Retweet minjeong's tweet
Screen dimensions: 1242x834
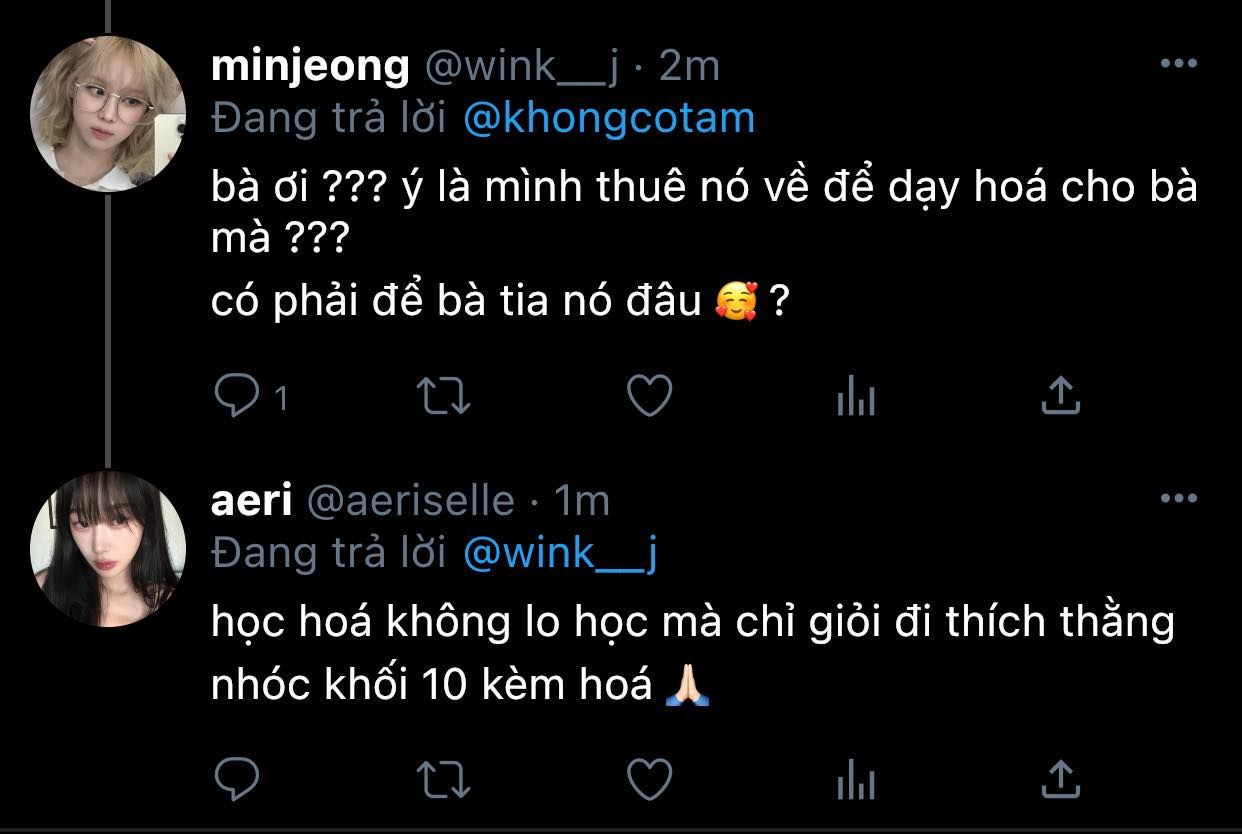coord(442,397)
